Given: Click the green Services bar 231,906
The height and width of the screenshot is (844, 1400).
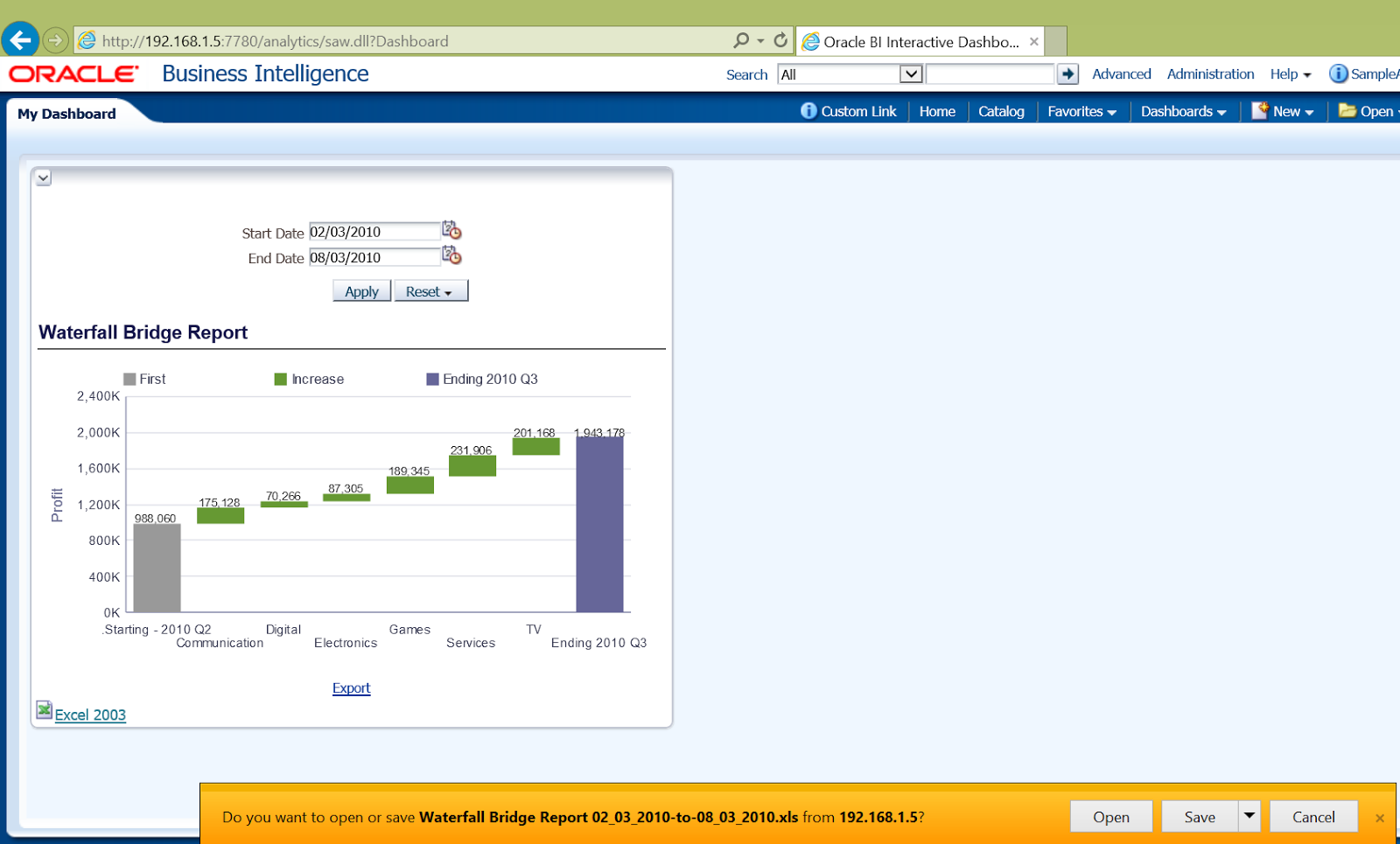Looking at the screenshot, I should 472,466.
